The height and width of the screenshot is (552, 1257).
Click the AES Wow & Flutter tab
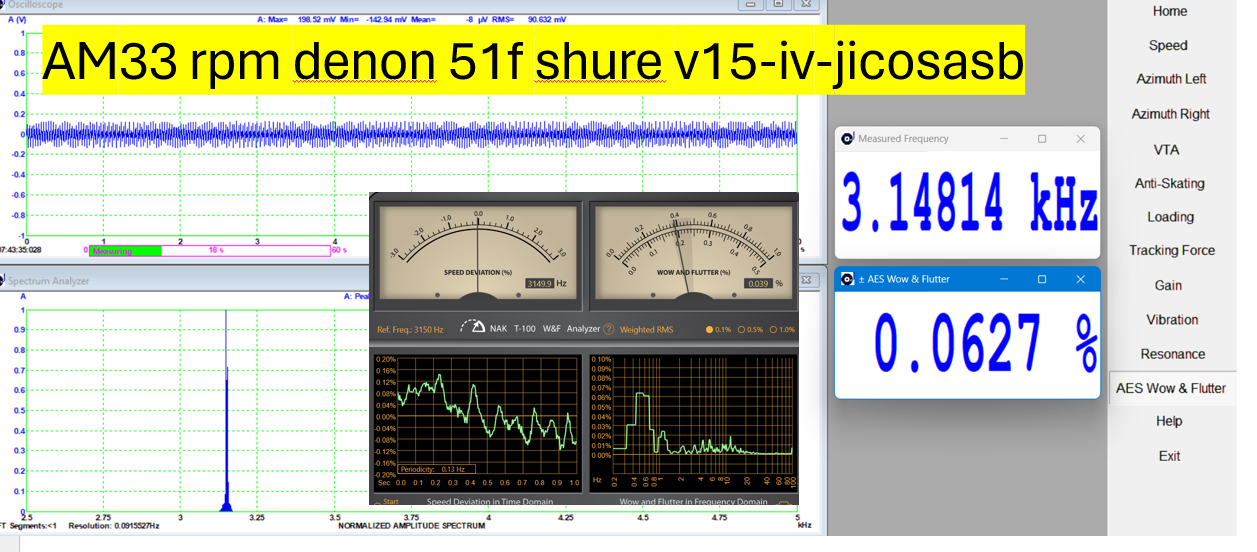click(1171, 388)
